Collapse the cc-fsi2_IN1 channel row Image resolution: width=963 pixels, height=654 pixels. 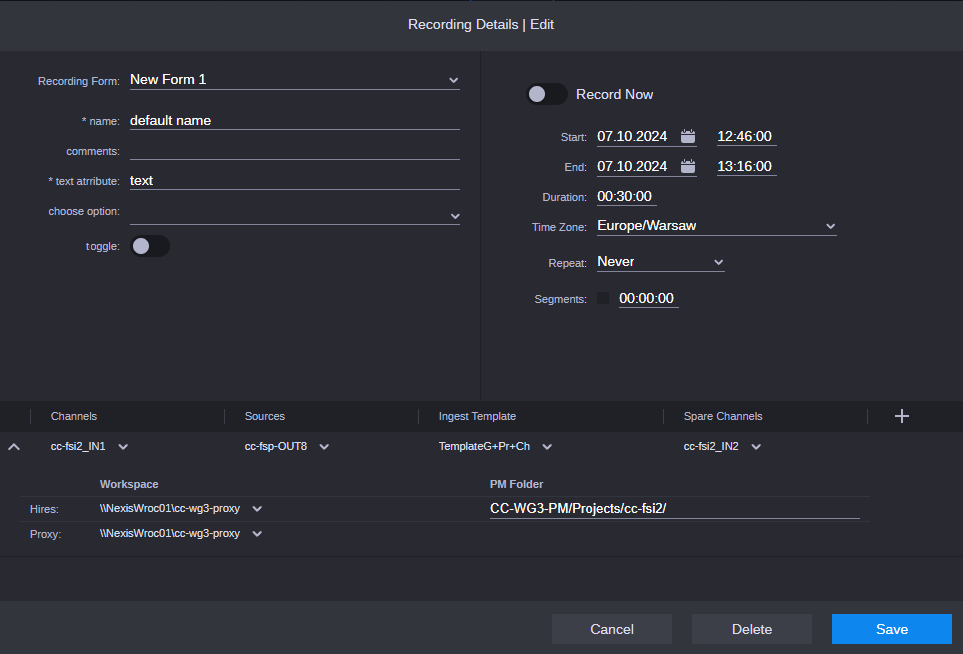coord(14,447)
